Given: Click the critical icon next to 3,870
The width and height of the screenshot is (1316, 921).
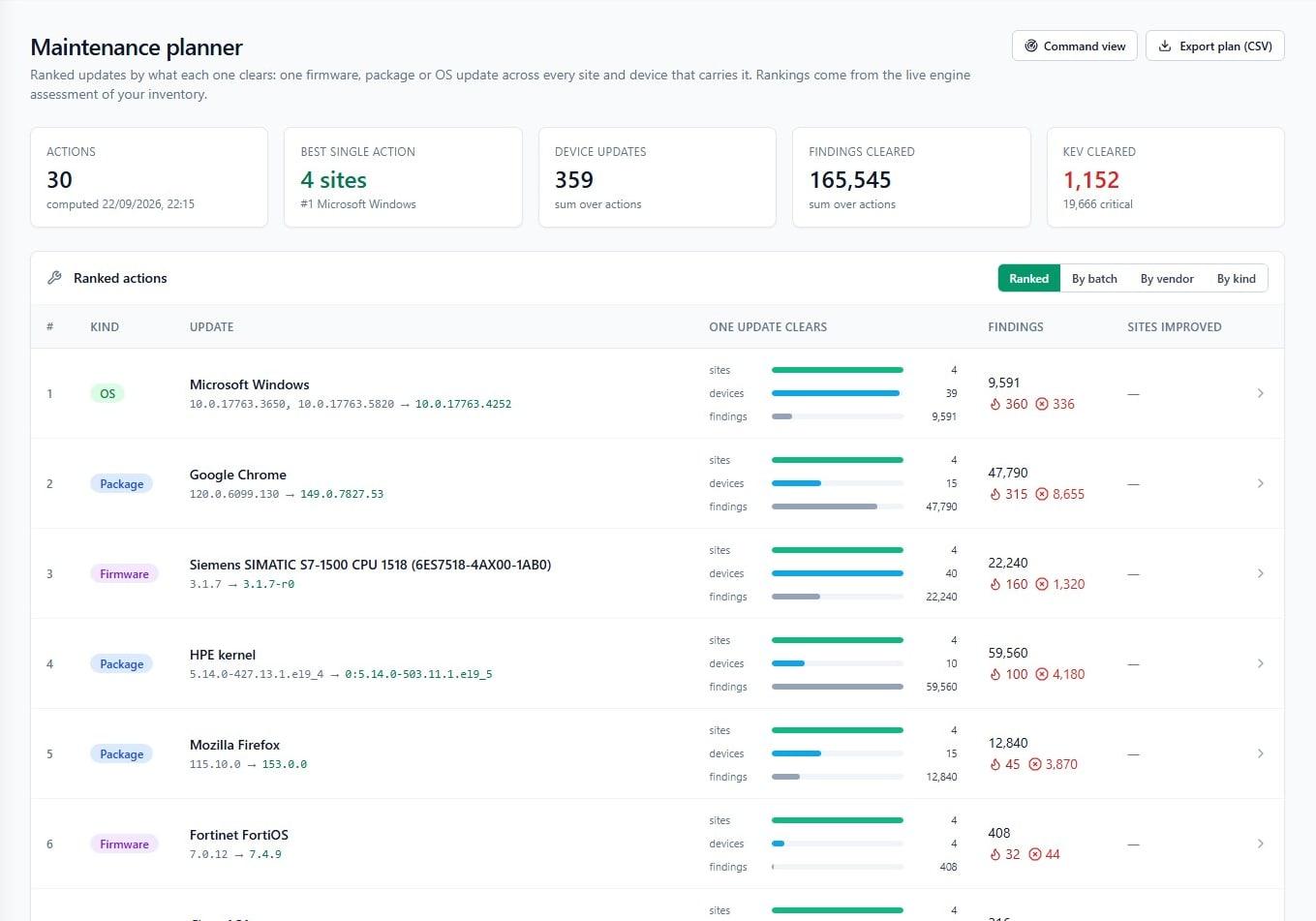Looking at the screenshot, I should 1034,764.
